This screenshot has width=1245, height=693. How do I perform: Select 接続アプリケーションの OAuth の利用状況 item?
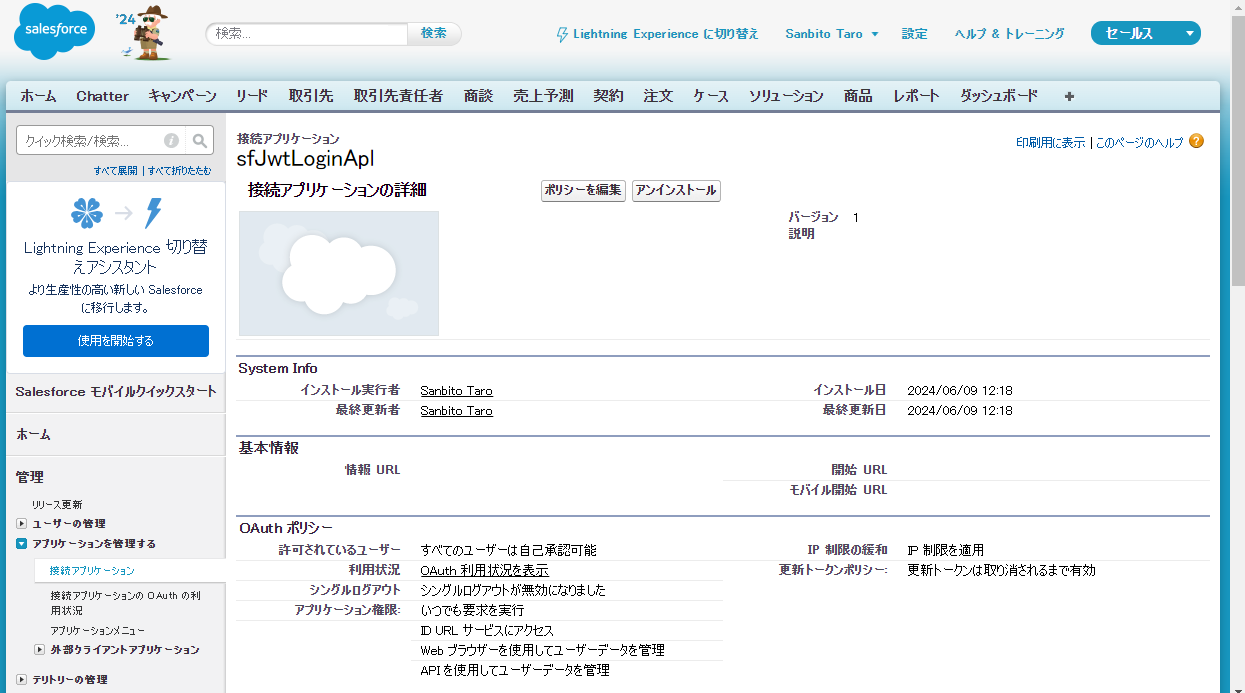coord(126,602)
